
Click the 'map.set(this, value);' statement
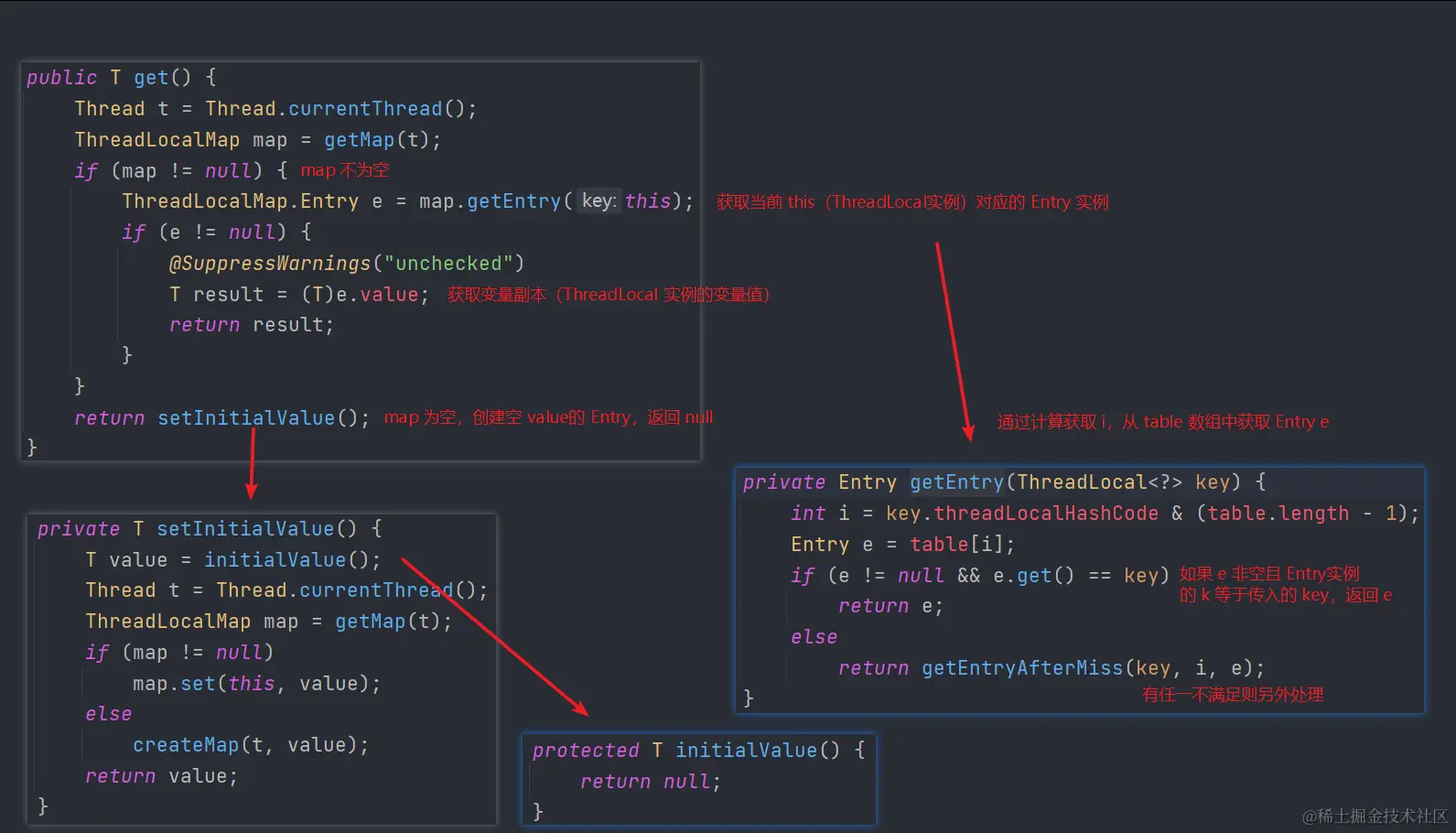click(256, 684)
